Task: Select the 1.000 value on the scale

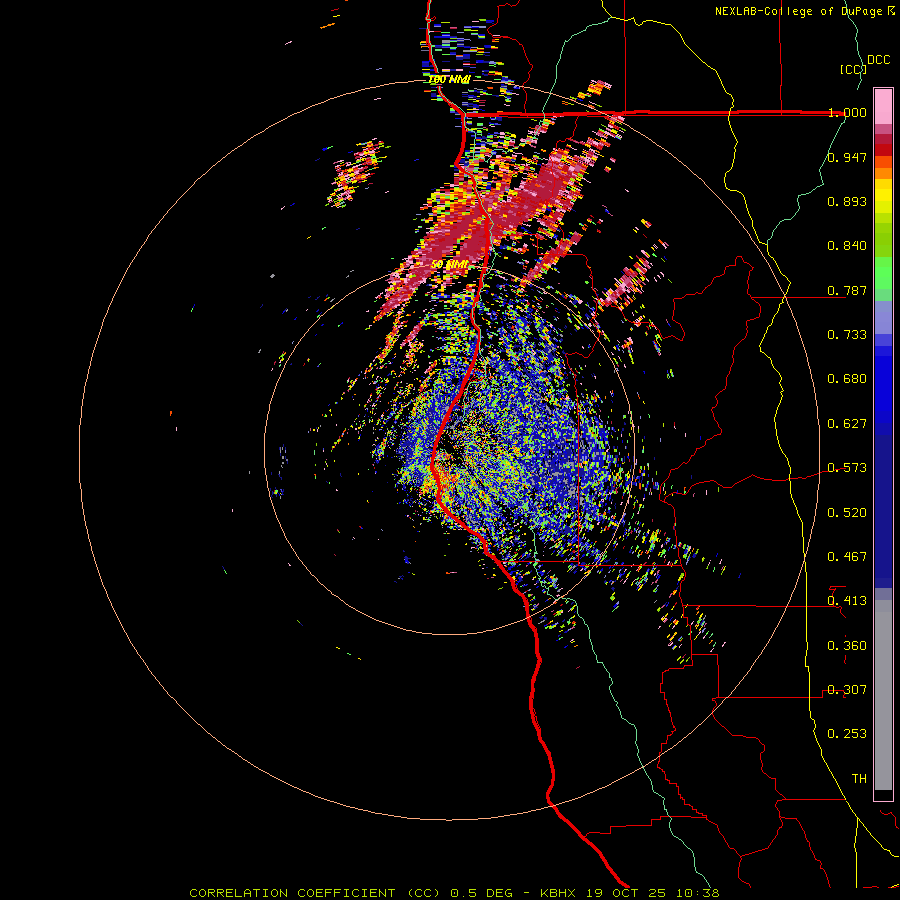Action: (847, 112)
